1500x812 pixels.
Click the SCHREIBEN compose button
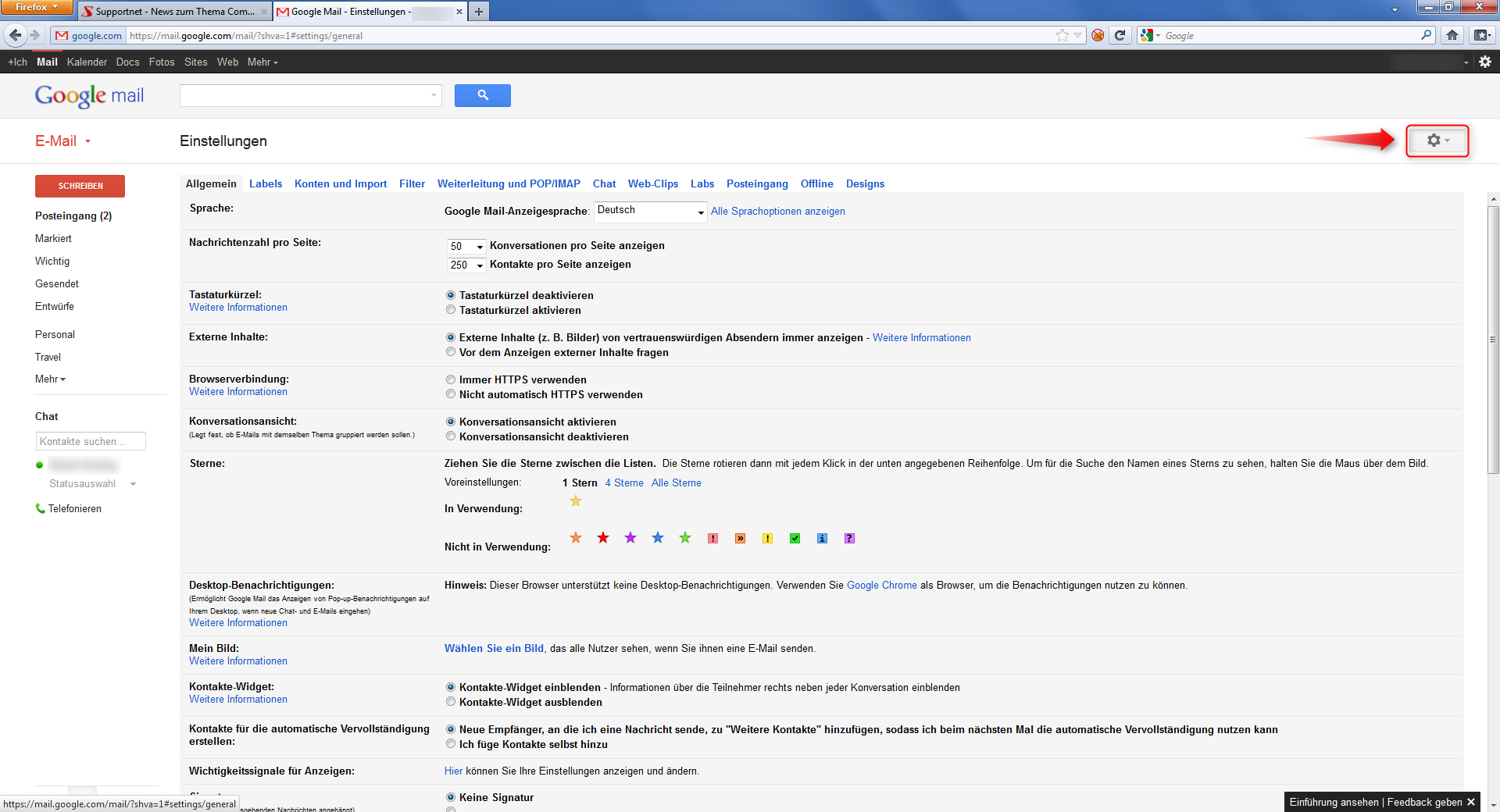(x=80, y=186)
